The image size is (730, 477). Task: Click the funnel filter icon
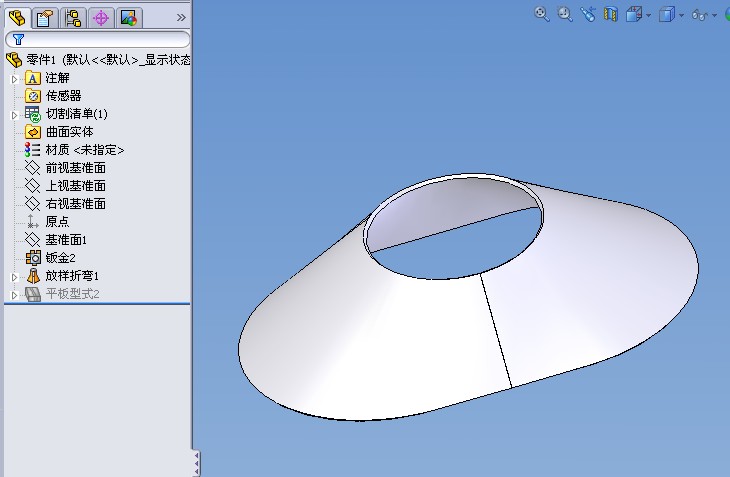click(18, 40)
